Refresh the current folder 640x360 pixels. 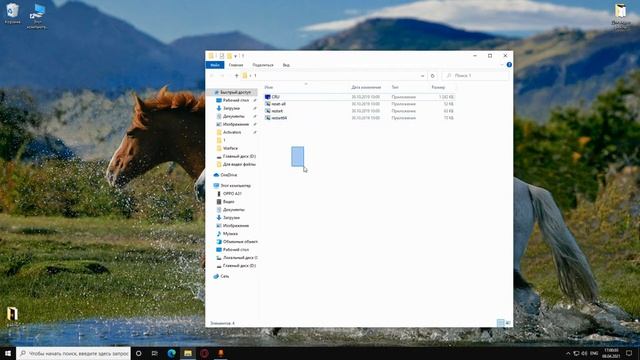(x=433, y=76)
